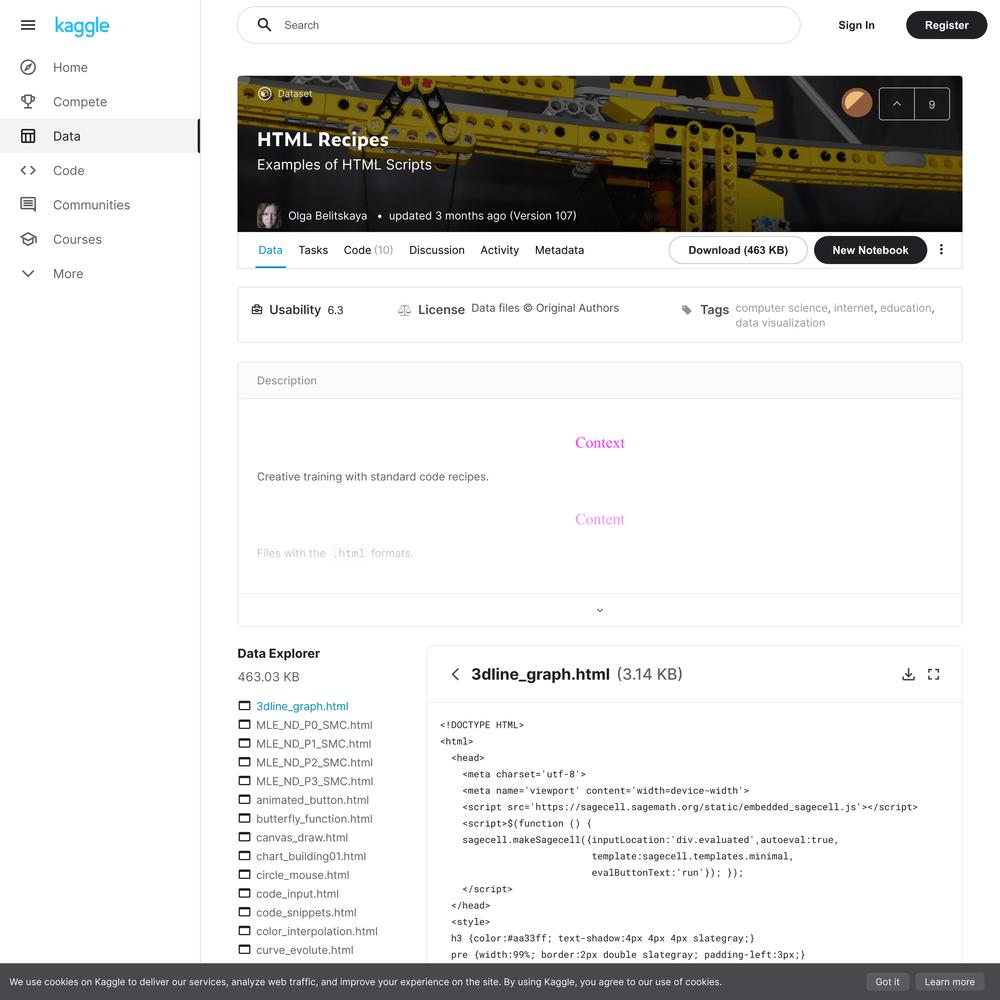This screenshot has height=1000, width=1000.
Task: Open the Code (10) tab
Action: tap(368, 250)
